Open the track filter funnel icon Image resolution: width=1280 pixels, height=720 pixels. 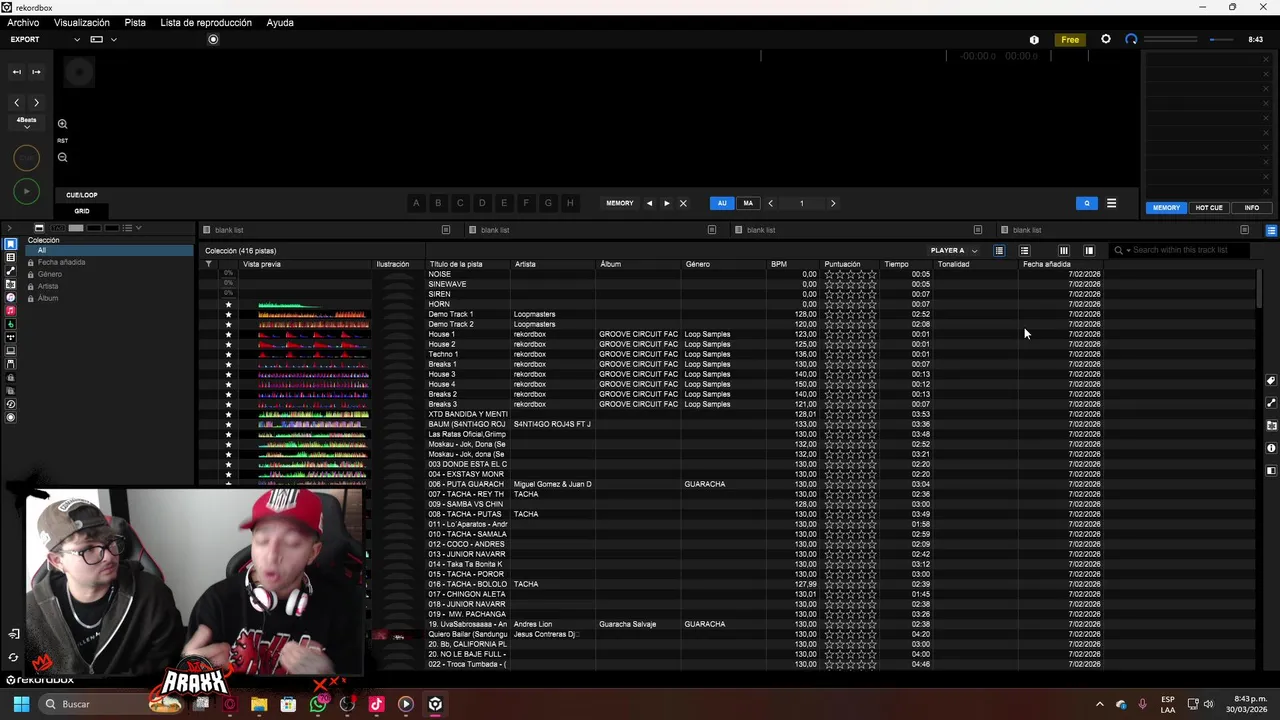pyautogui.click(x=208, y=264)
